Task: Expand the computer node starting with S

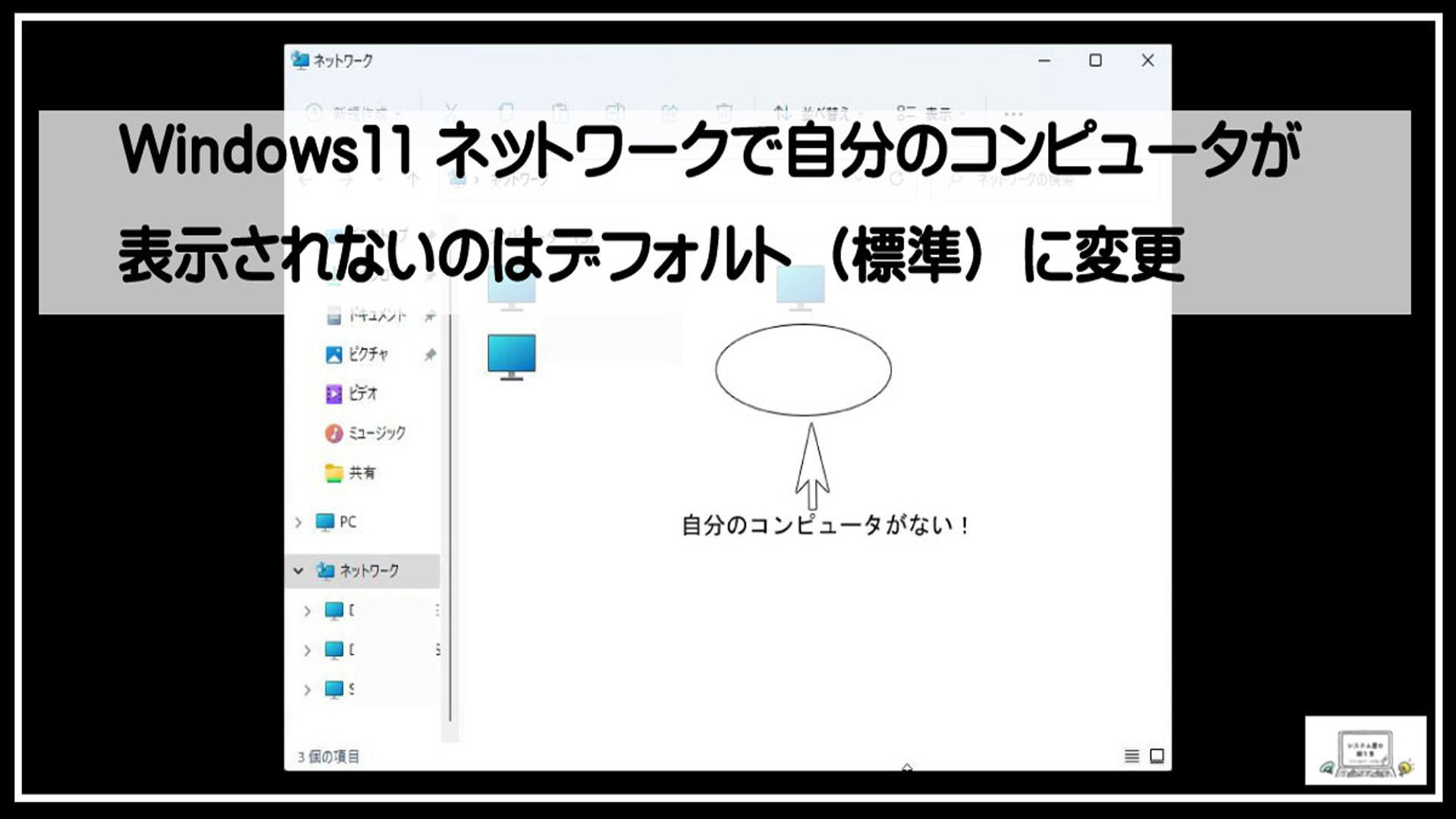Action: click(307, 689)
